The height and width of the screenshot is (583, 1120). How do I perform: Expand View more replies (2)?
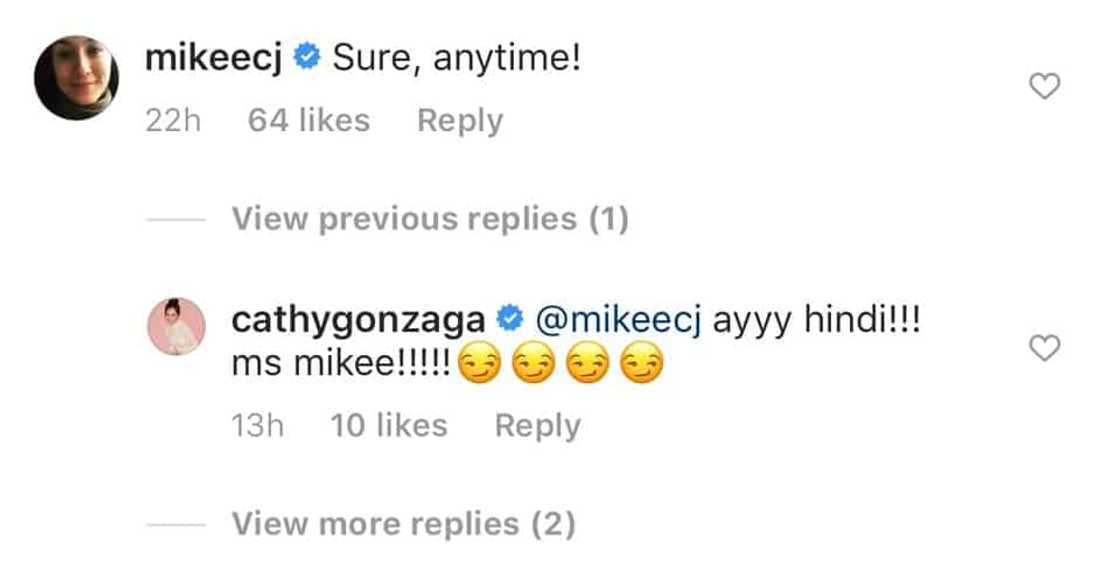(x=404, y=523)
